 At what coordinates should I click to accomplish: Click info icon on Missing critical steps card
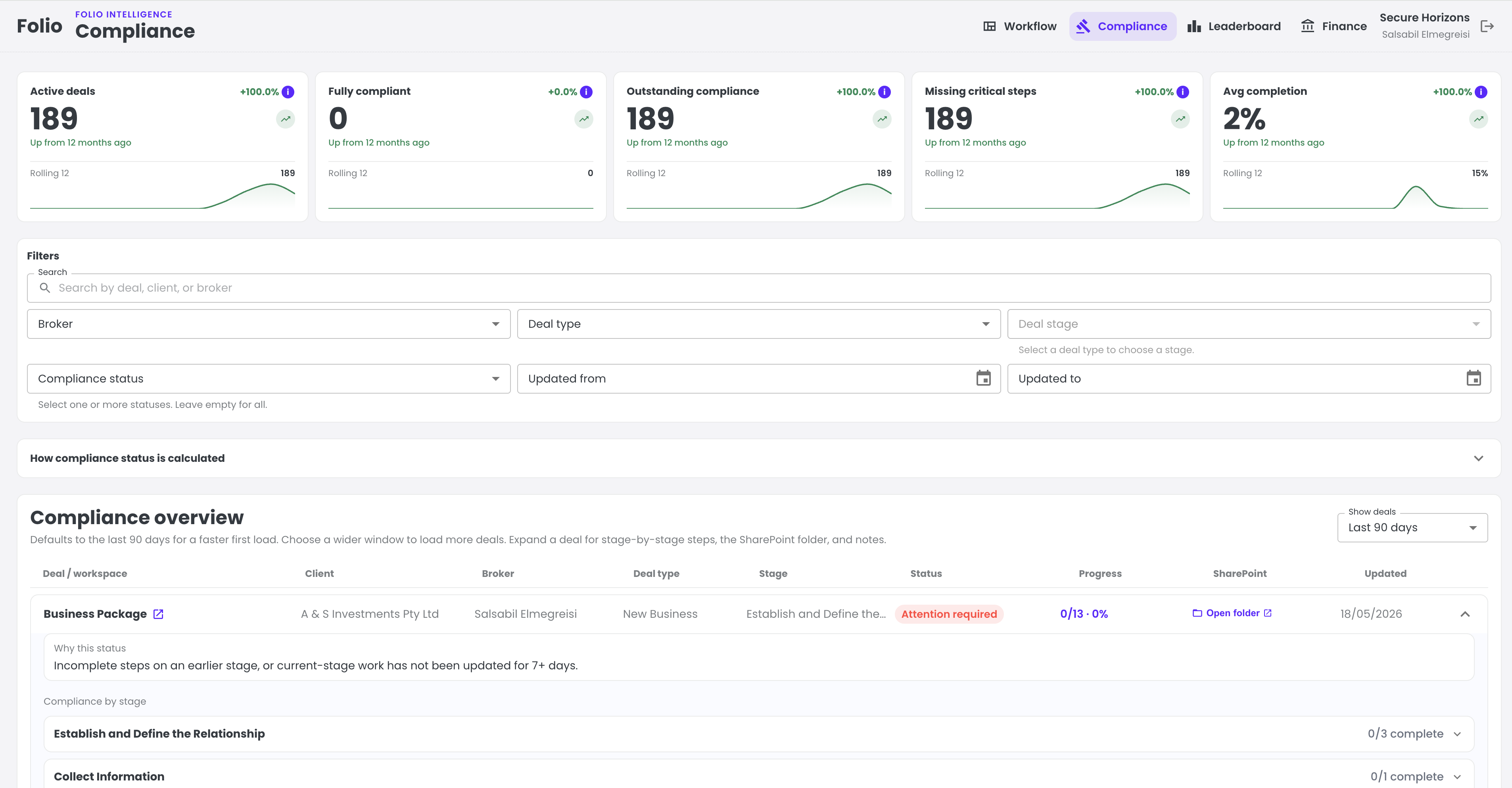(1183, 92)
